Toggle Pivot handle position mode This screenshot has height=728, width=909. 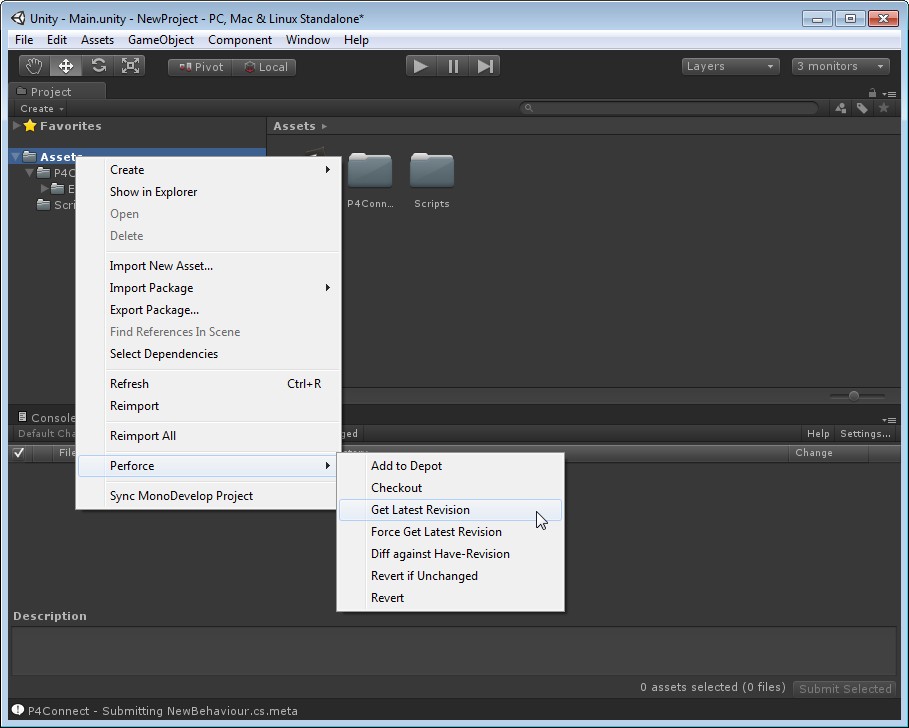click(x=200, y=67)
